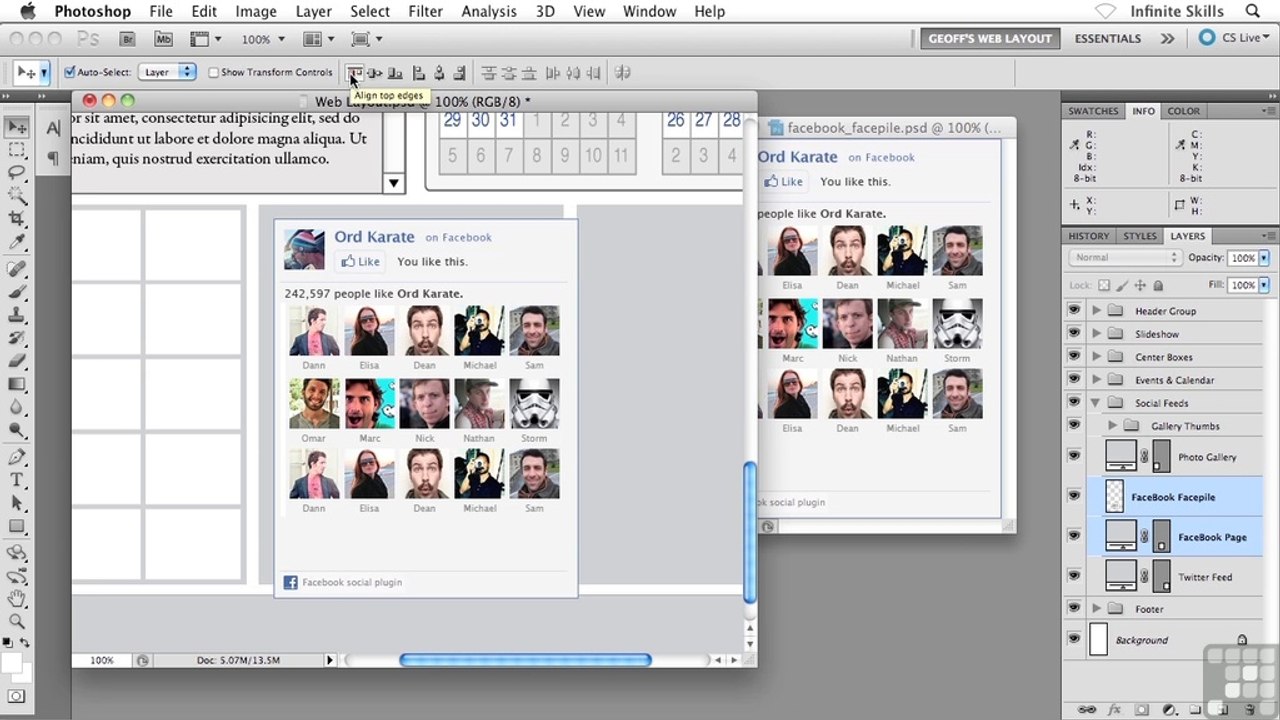The width and height of the screenshot is (1280, 720).
Task: Click the Align bottom edges icon
Action: 396,73
